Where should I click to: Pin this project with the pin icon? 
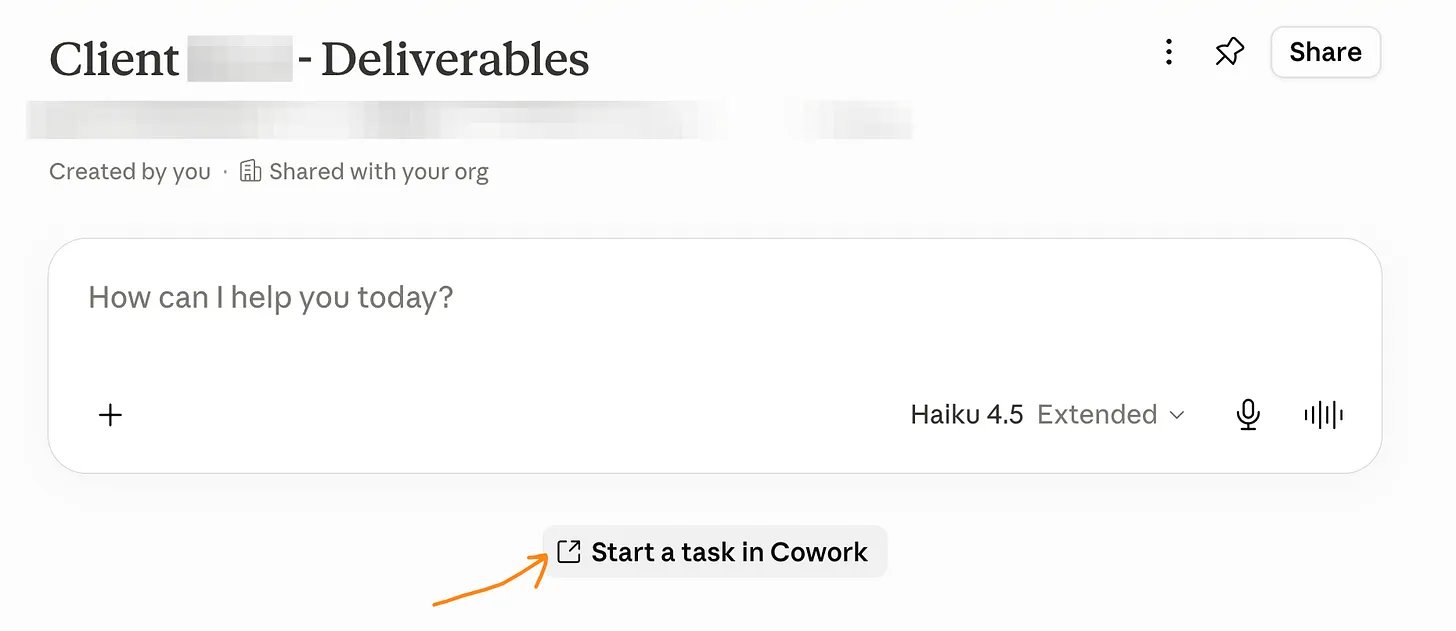pyautogui.click(x=1229, y=52)
